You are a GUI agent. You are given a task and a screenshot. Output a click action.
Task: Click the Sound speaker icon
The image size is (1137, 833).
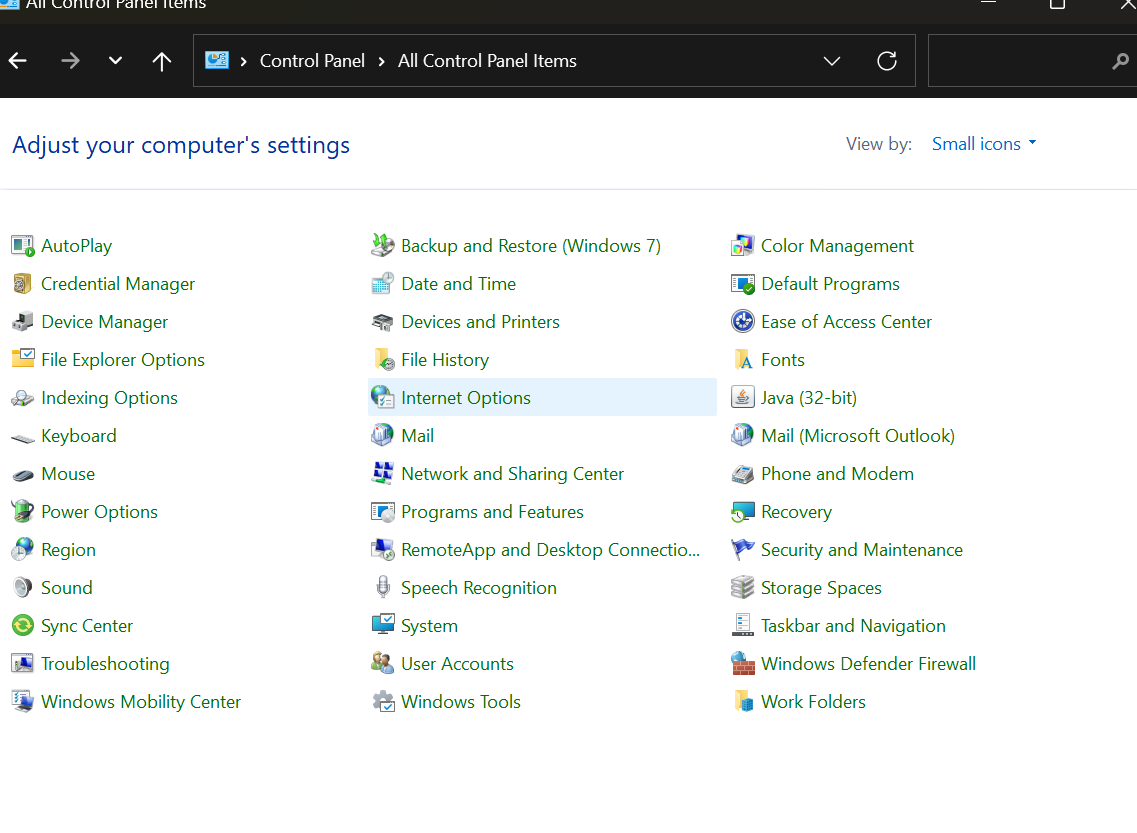click(22, 588)
